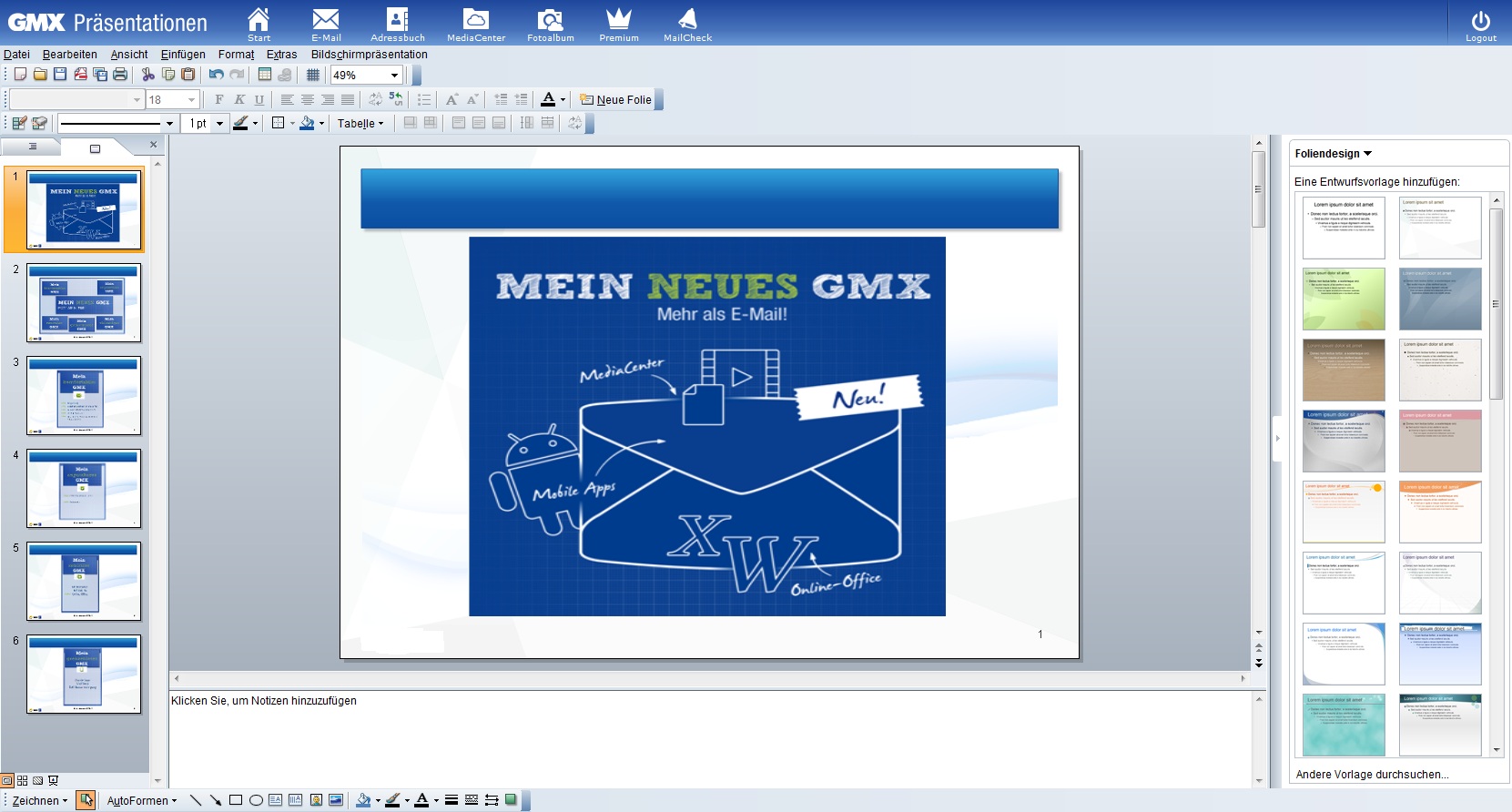This screenshot has width=1512, height=812.
Task: Click the green shadow style icon
Action: pyautogui.click(x=512, y=800)
